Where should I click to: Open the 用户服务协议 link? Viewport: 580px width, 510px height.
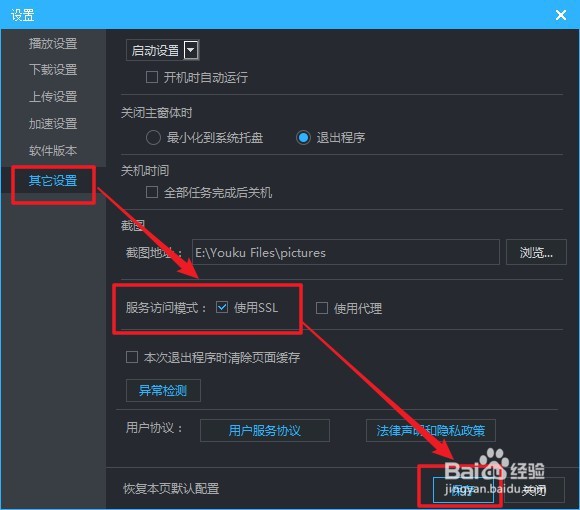(x=264, y=430)
